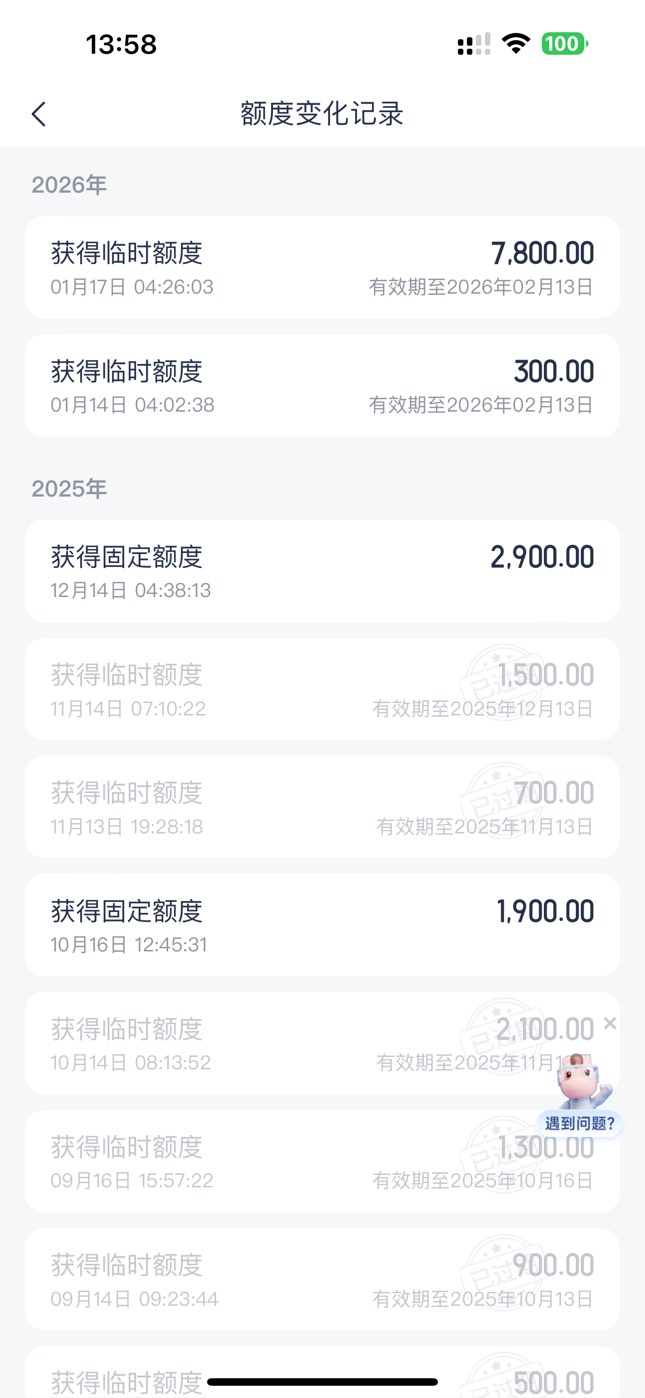This screenshot has width=645, height=1398.
Task: Tap the expired 700.00 quota record
Action: (x=322, y=807)
